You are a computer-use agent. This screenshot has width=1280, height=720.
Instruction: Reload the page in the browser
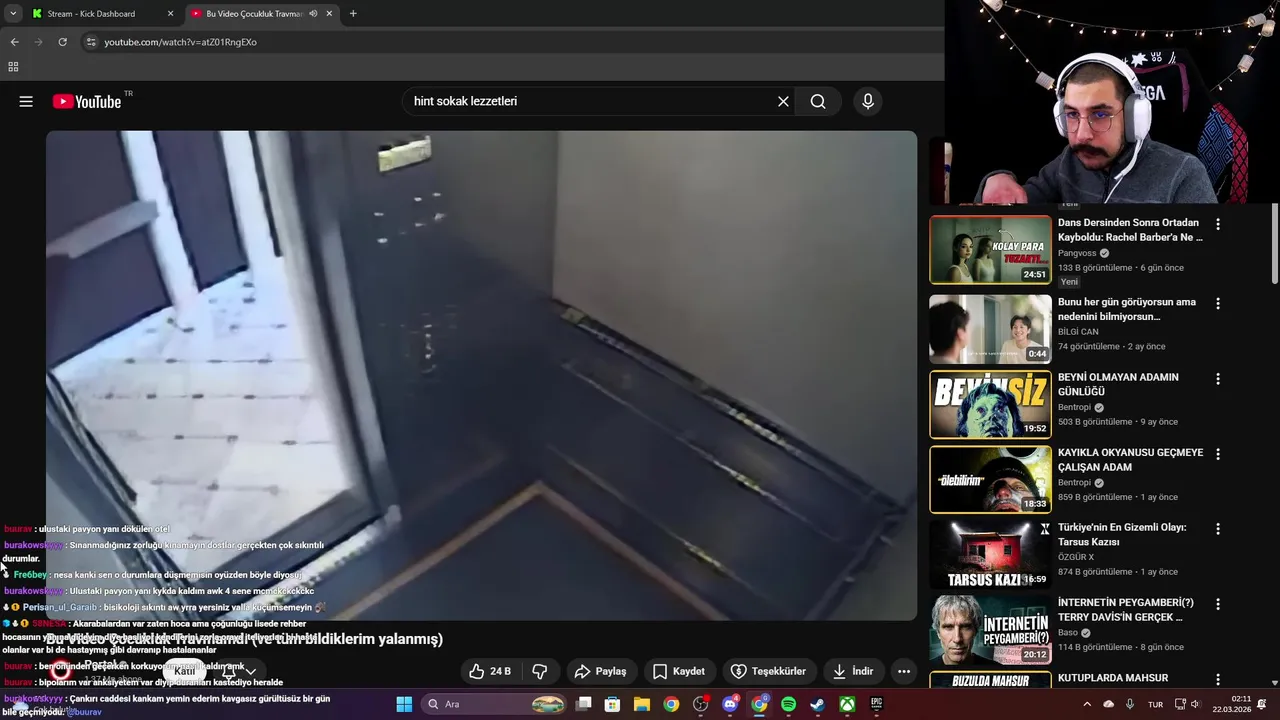[x=62, y=42]
